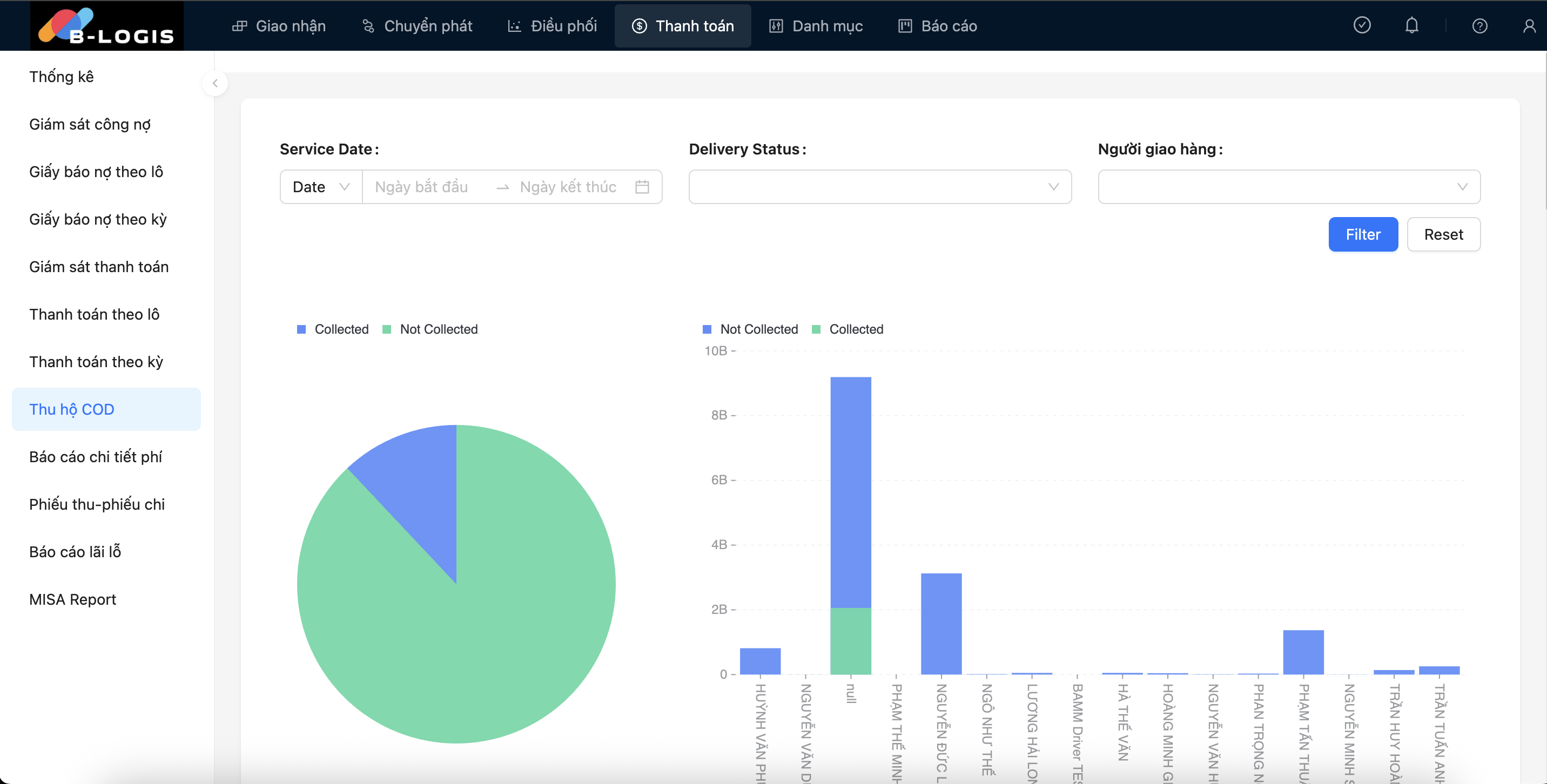1547x784 pixels.
Task: Open the Chuyển phát menu
Action: [x=417, y=26]
